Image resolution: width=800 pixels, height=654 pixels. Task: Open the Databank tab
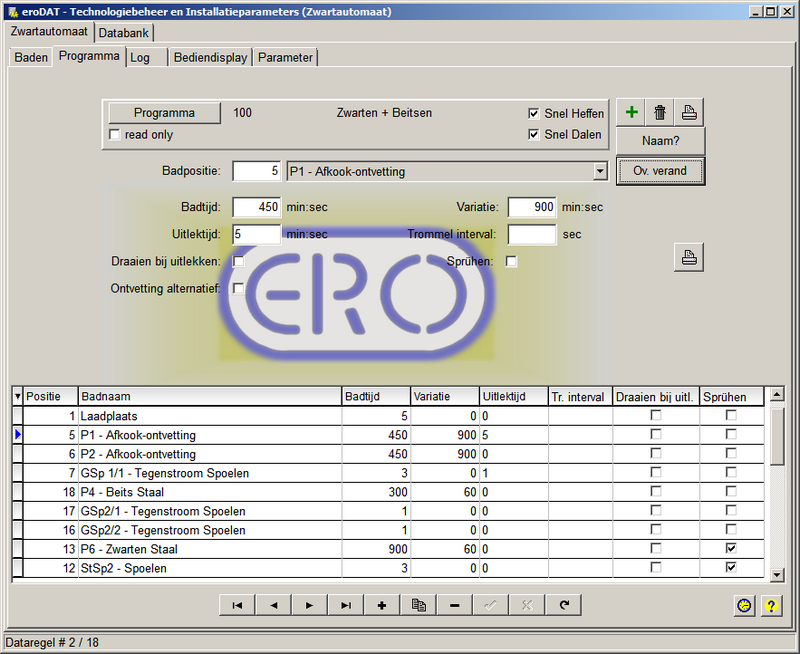tap(125, 33)
